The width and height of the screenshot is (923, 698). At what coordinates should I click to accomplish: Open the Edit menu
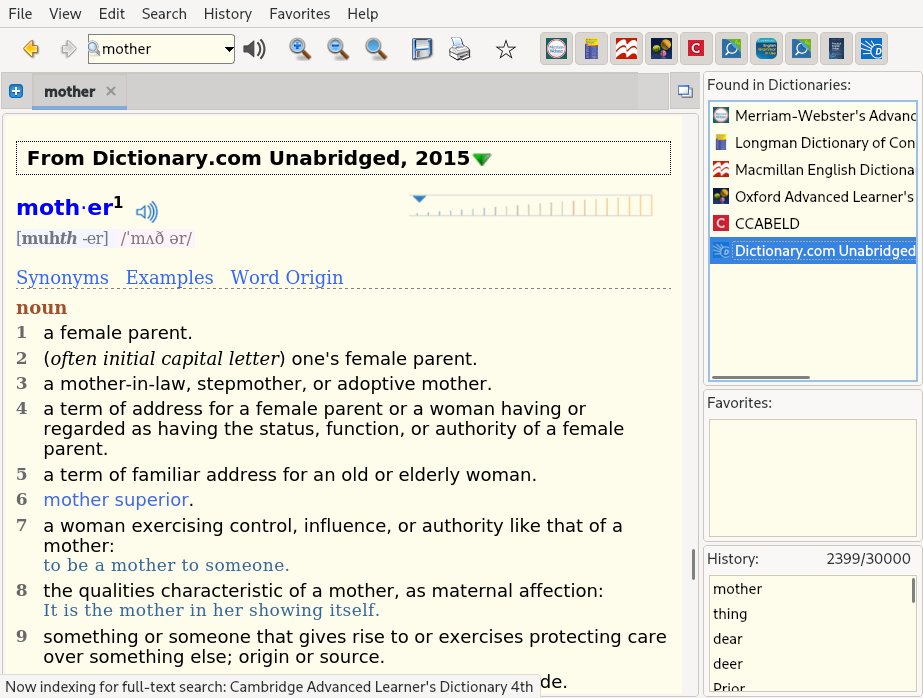point(112,14)
